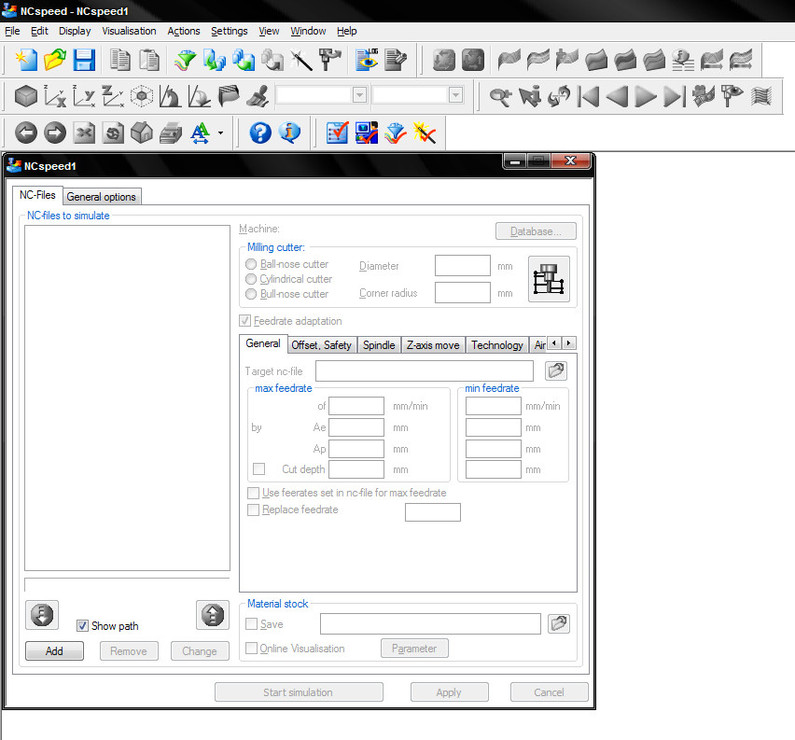Screen dimensions: 795x740
Task: Open the Info speech bubble icon
Action: (290, 133)
